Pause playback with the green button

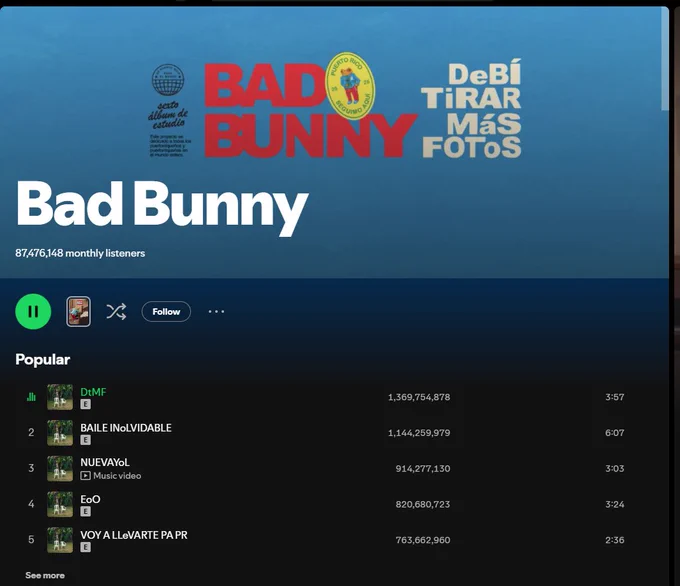click(x=33, y=311)
